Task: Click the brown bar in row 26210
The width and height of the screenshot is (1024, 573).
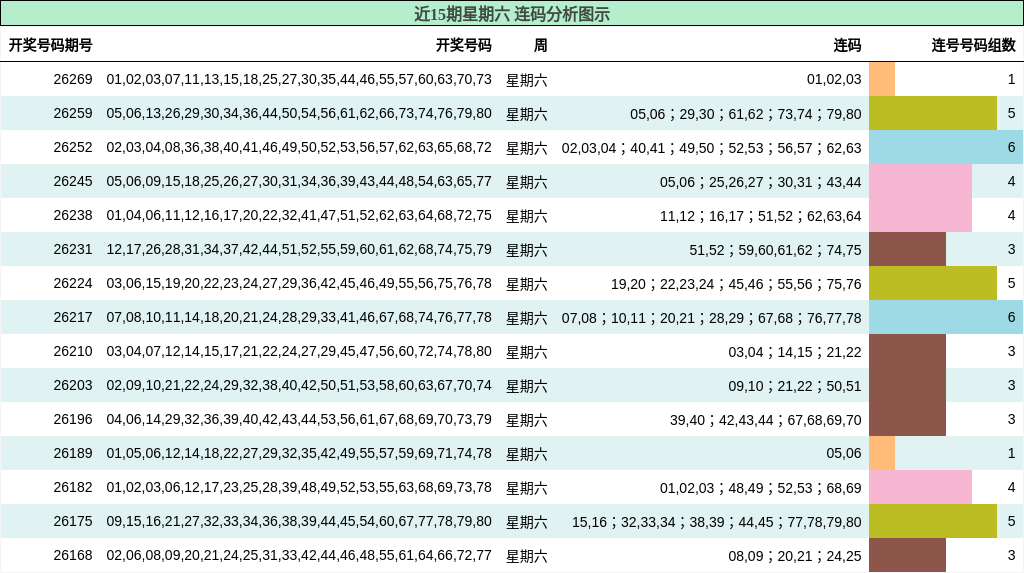Action: point(907,351)
